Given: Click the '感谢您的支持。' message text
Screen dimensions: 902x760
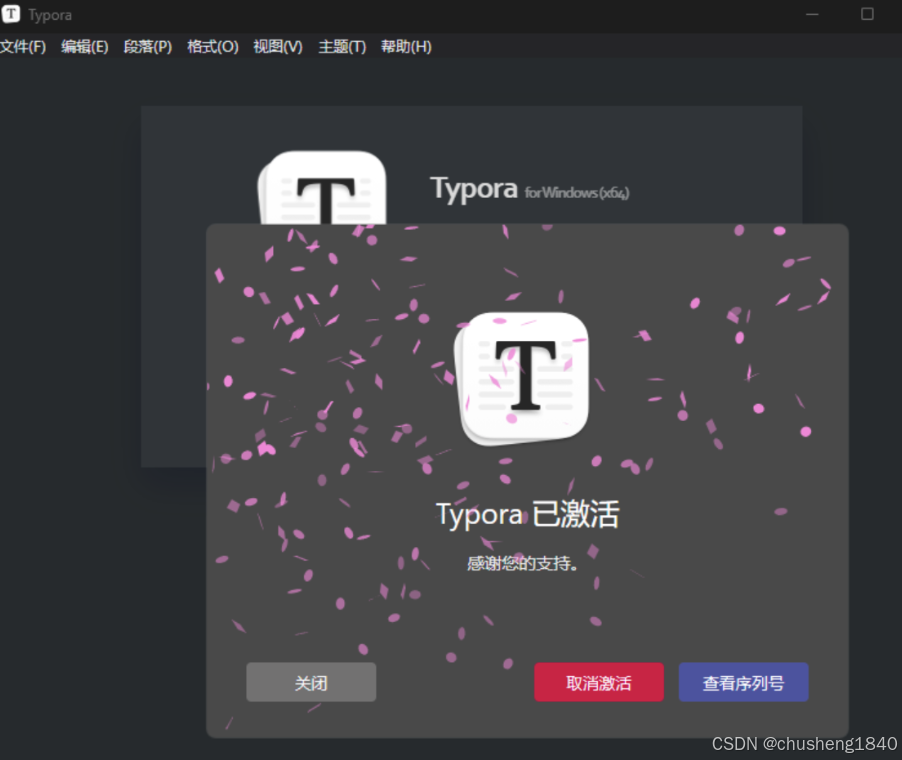Looking at the screenshot, I should (522, 563).
